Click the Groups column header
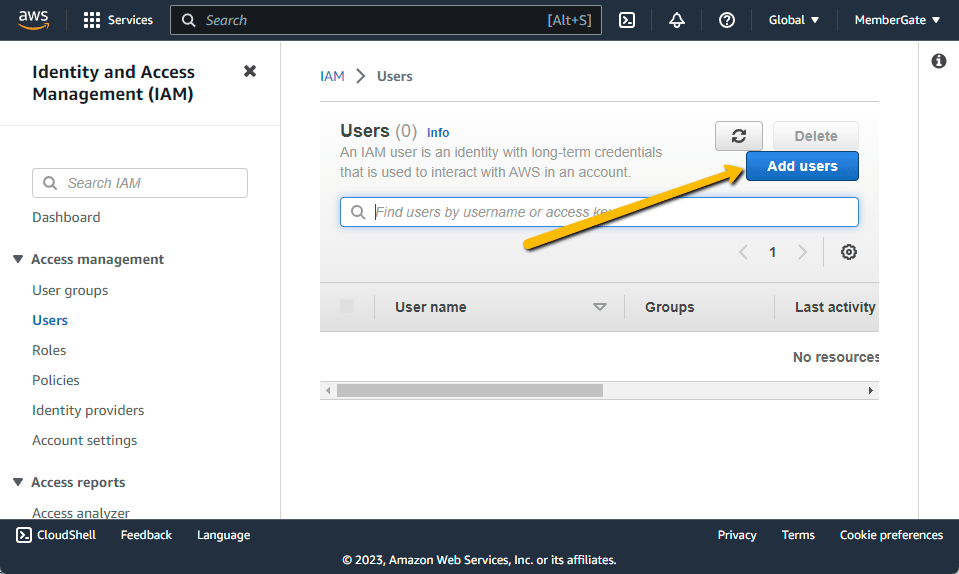959x574 pixels. point(670,307)
